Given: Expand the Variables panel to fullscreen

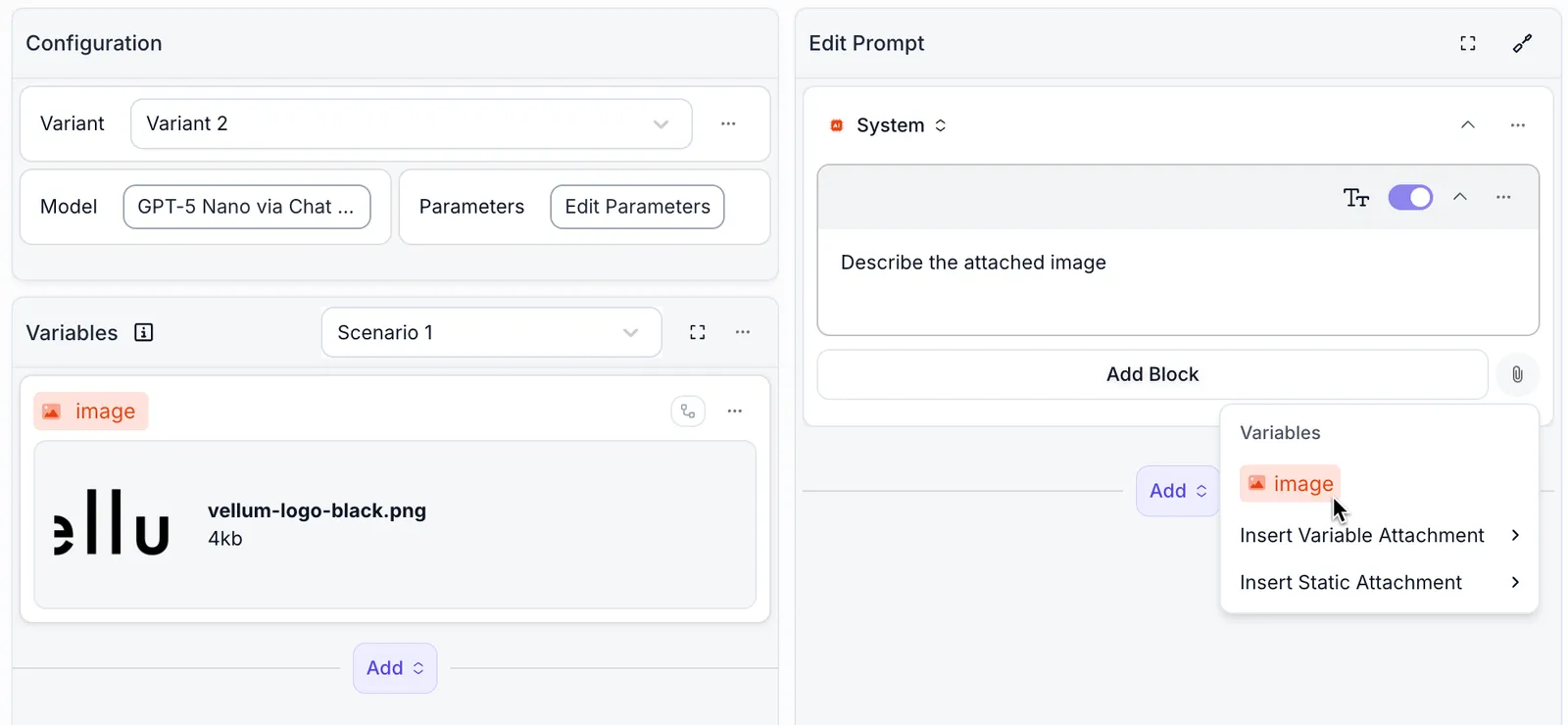Looking at the screenshot, I should coord(698,332).
